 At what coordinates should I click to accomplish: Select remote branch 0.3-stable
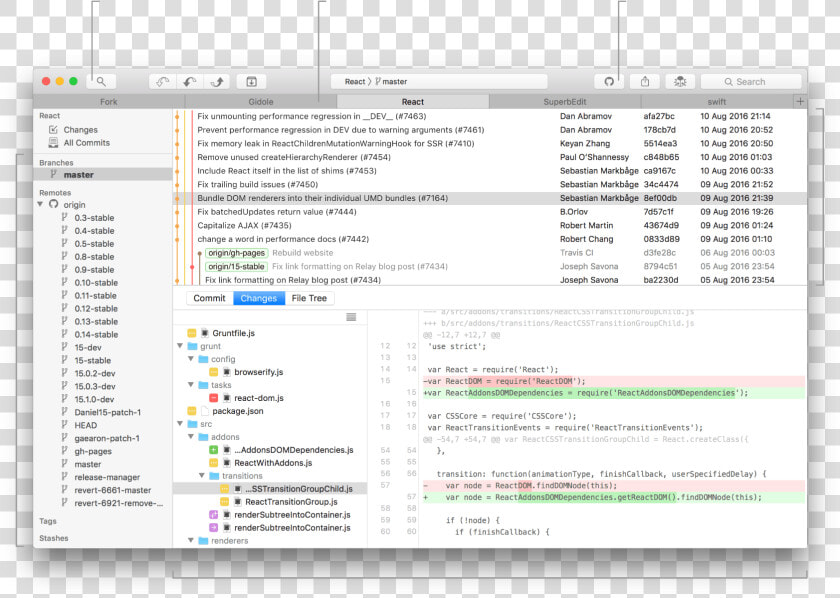point(94,218)
